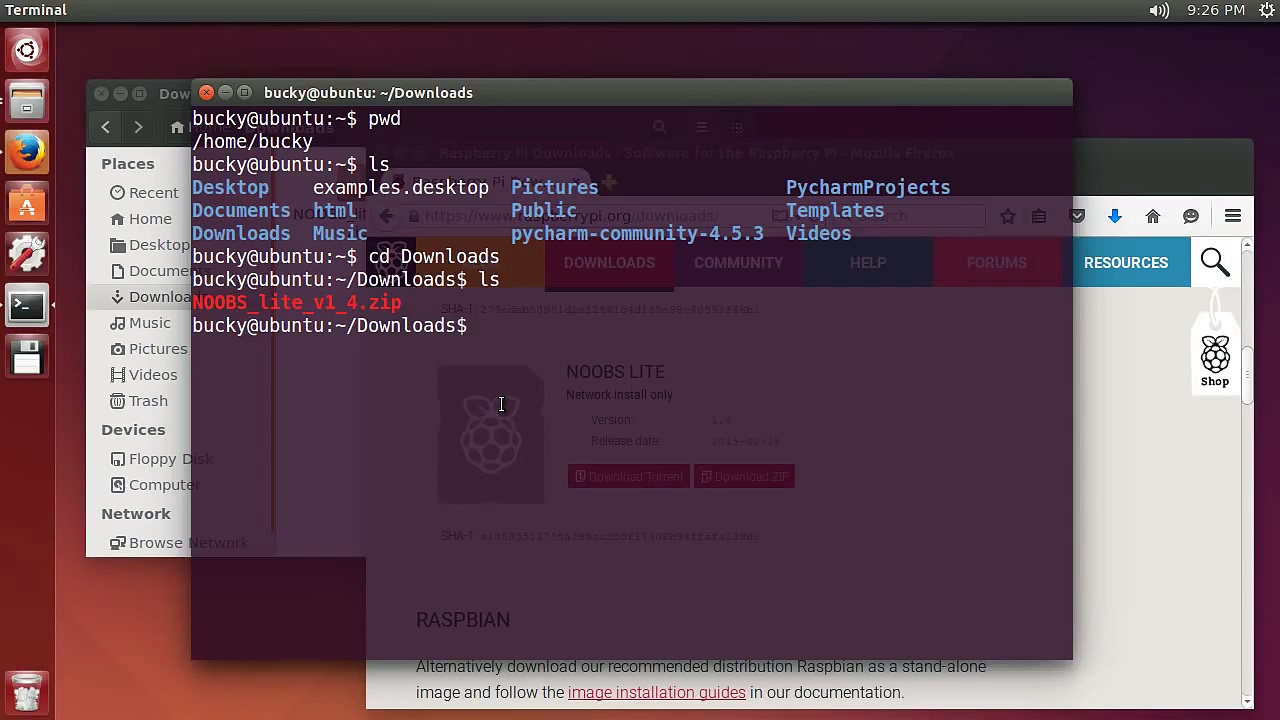Click Firefox scrollbar down arrow
The image size is (1280, 720).
[1247, 701]
